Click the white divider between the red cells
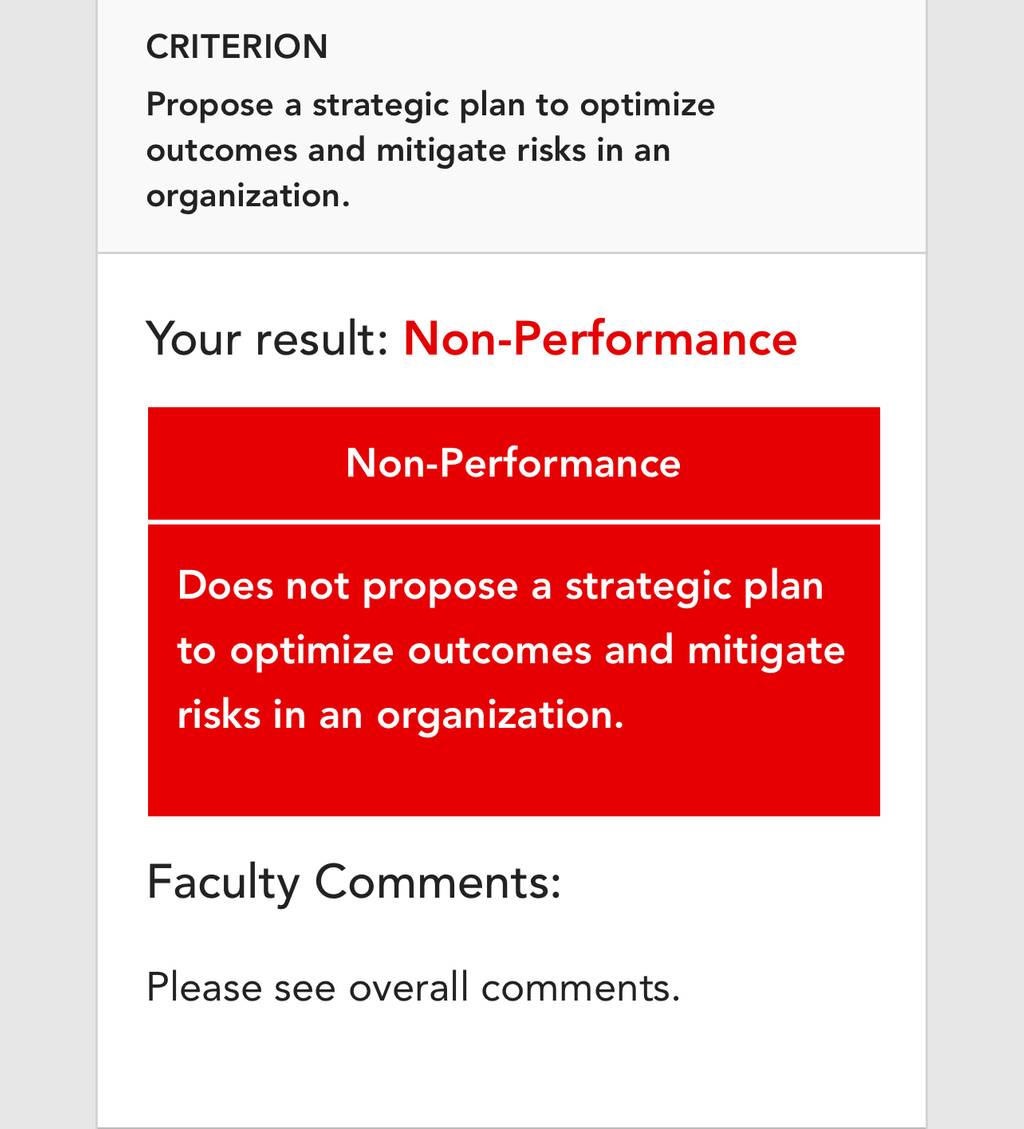 click(x=514, y=522)
